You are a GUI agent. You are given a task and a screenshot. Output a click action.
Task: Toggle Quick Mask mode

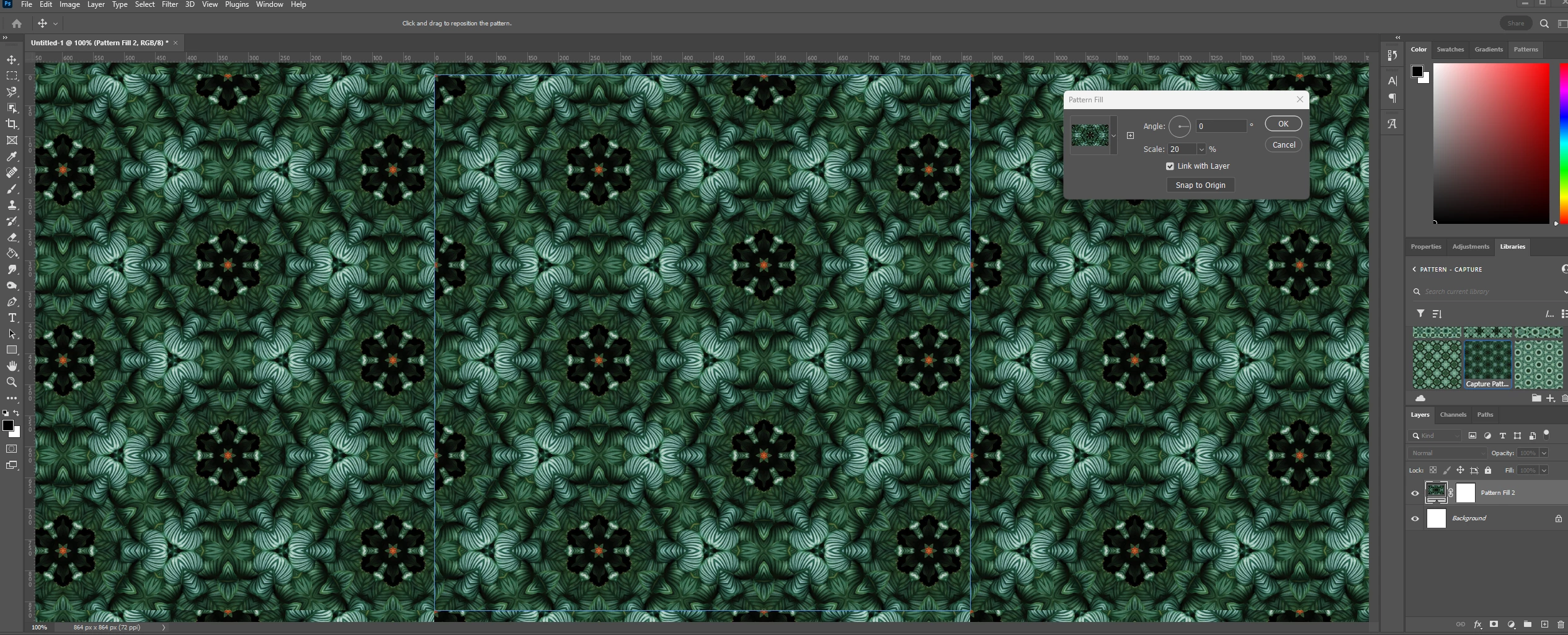[x=12, y=449]
